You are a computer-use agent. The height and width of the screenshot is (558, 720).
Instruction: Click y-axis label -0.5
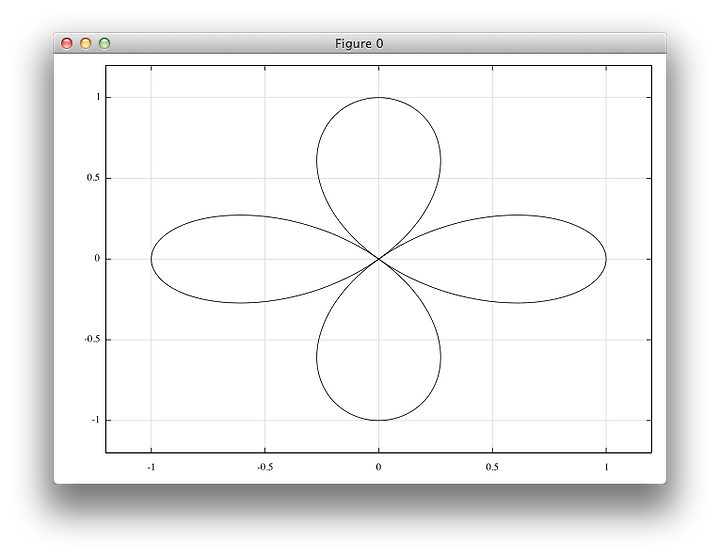click(x=92, y=339)
